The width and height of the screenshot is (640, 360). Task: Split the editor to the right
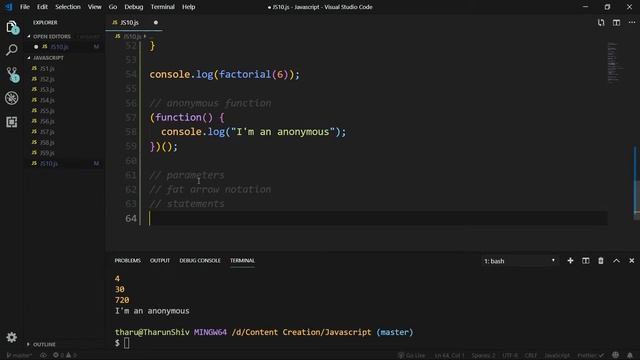click(x=616, y=23)
